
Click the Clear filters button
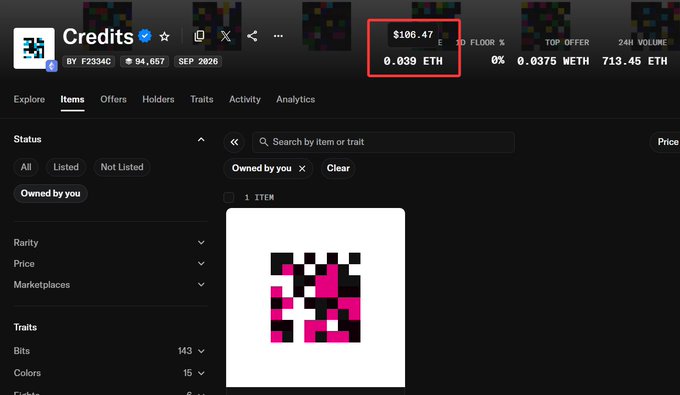(338, 168)
